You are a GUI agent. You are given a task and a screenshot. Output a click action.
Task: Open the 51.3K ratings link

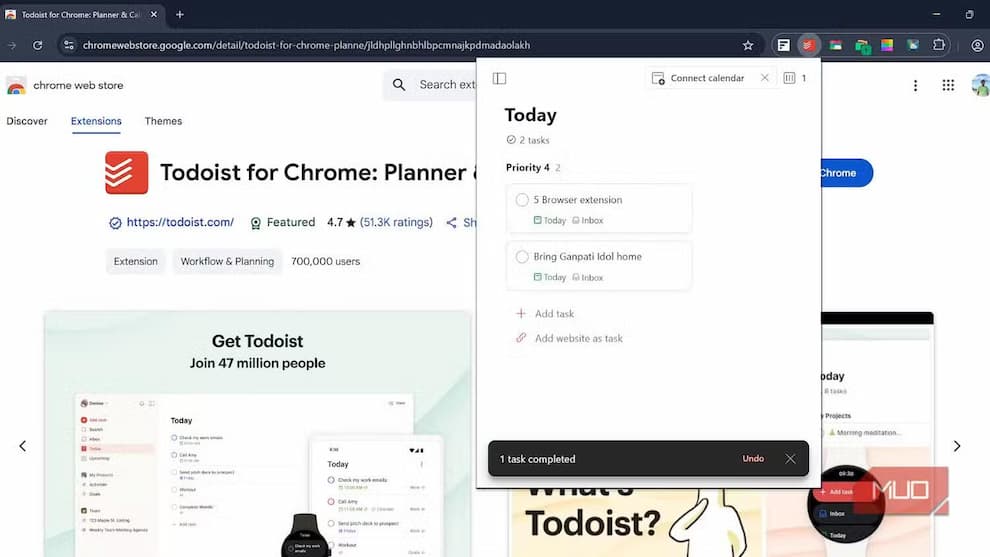pyautogui.click(x=396, y=222)
